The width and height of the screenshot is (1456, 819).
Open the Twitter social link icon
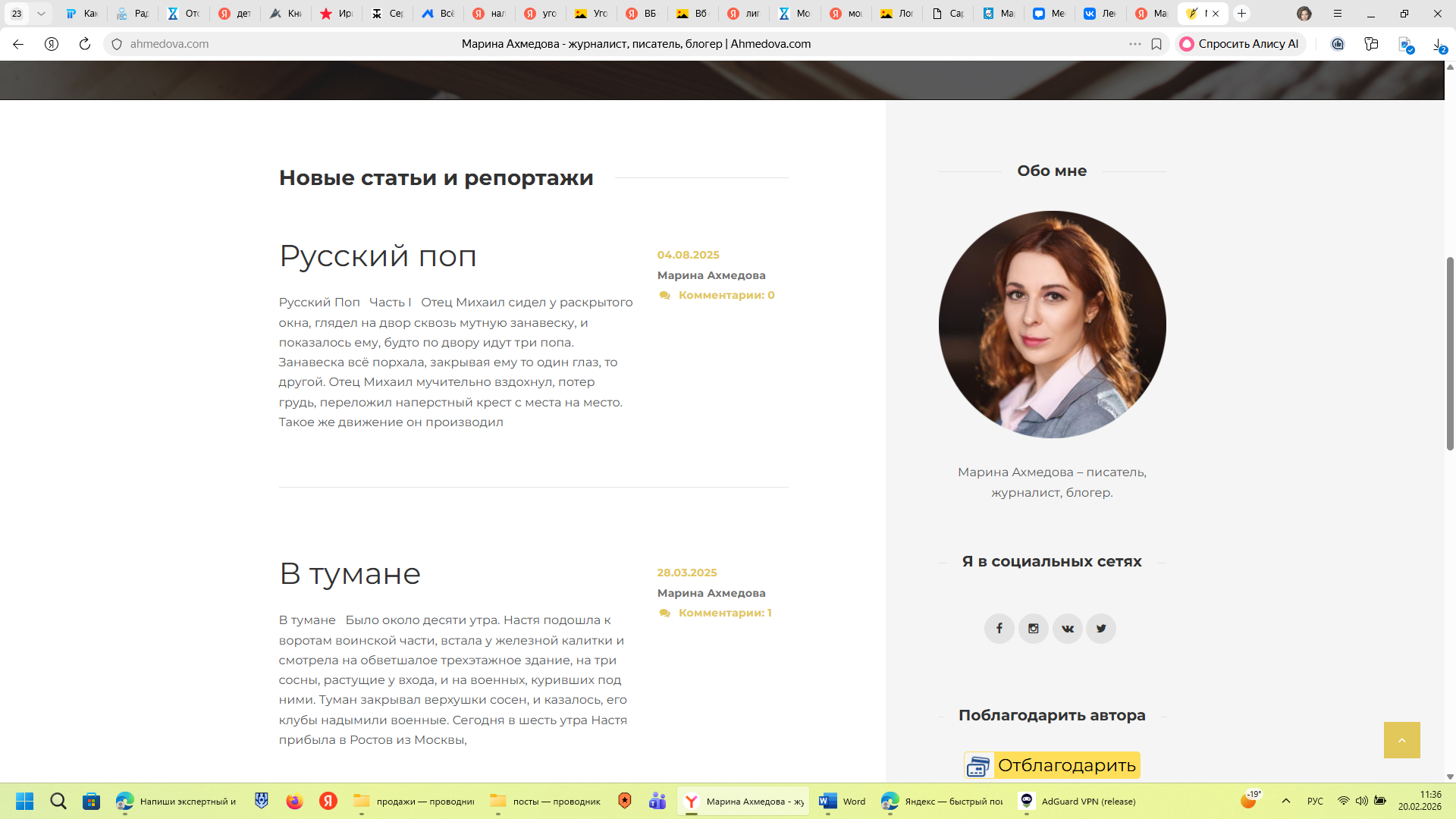(1101, 628)
